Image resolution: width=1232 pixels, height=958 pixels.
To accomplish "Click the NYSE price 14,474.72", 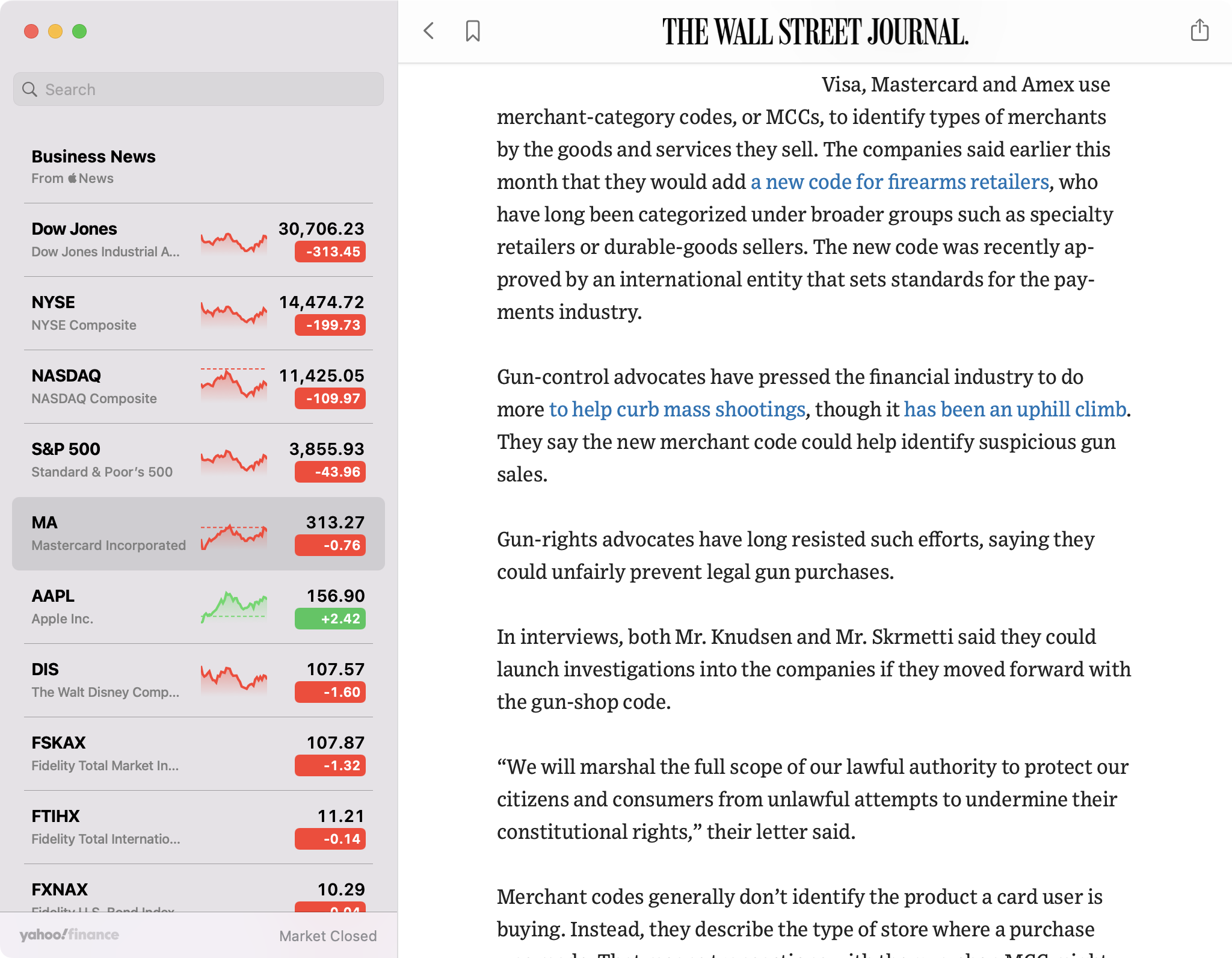I will point(322,302).
